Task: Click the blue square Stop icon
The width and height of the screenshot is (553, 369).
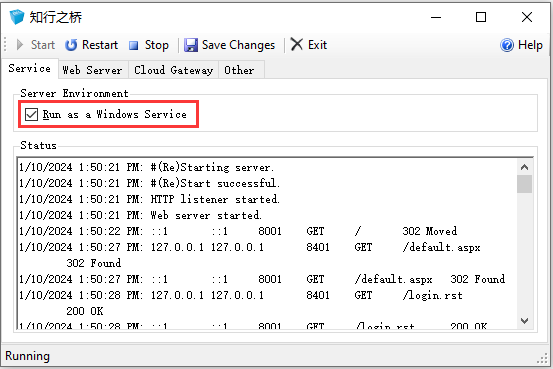Action: pyautogui.click(x=133, y=46)
